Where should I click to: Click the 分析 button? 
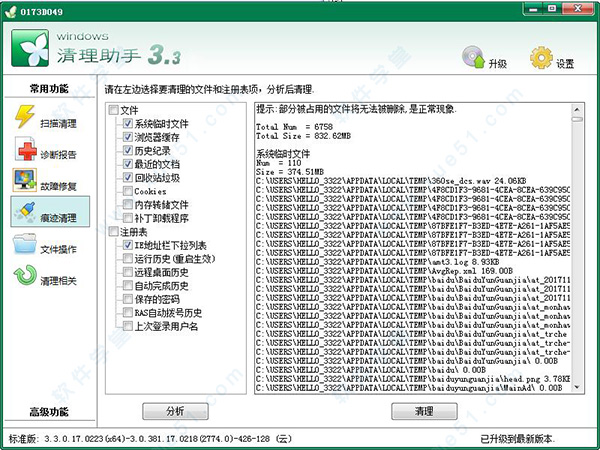(x=175, y=411)
